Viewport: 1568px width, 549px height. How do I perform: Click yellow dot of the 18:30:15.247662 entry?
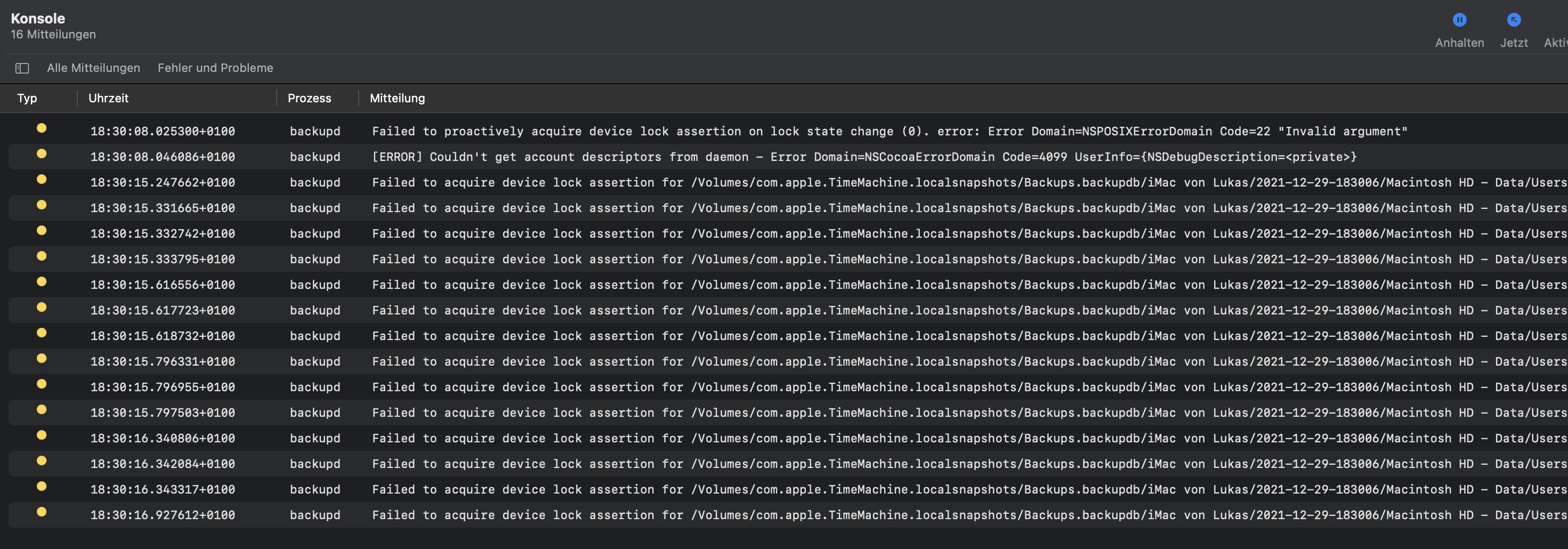[x=42, y=180]
